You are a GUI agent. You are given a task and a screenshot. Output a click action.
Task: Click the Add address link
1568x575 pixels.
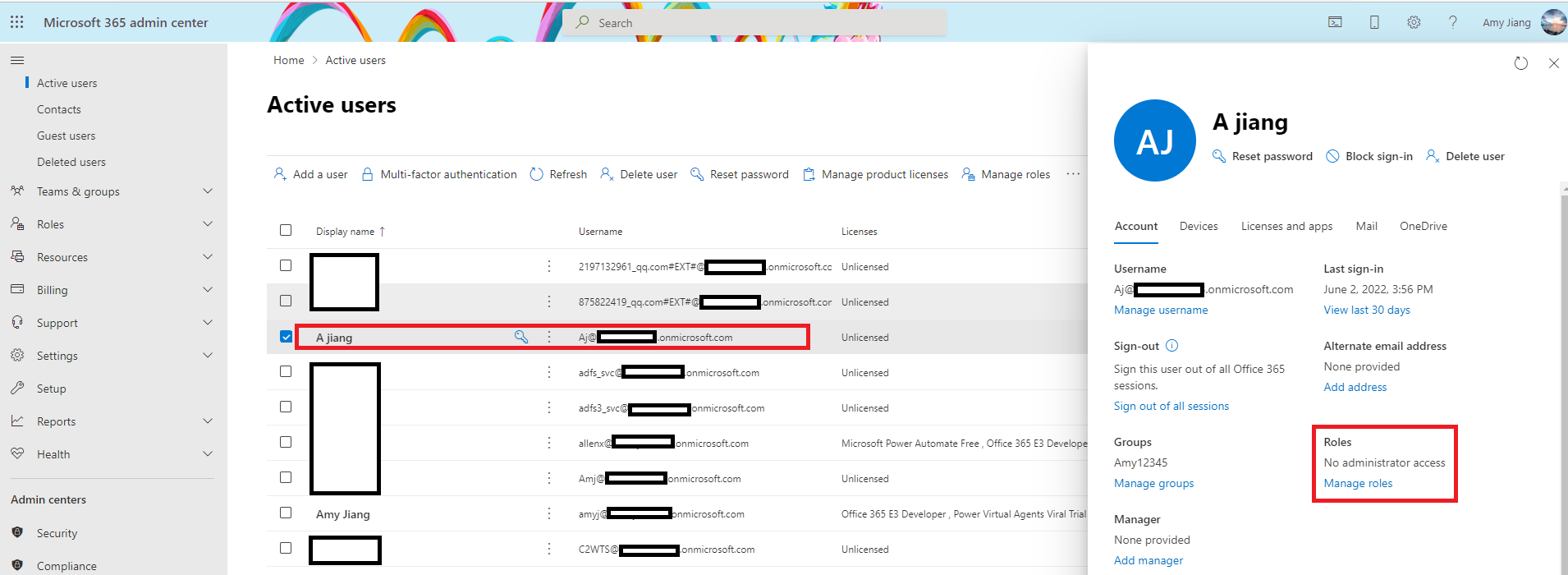(x=1355, y=387)
